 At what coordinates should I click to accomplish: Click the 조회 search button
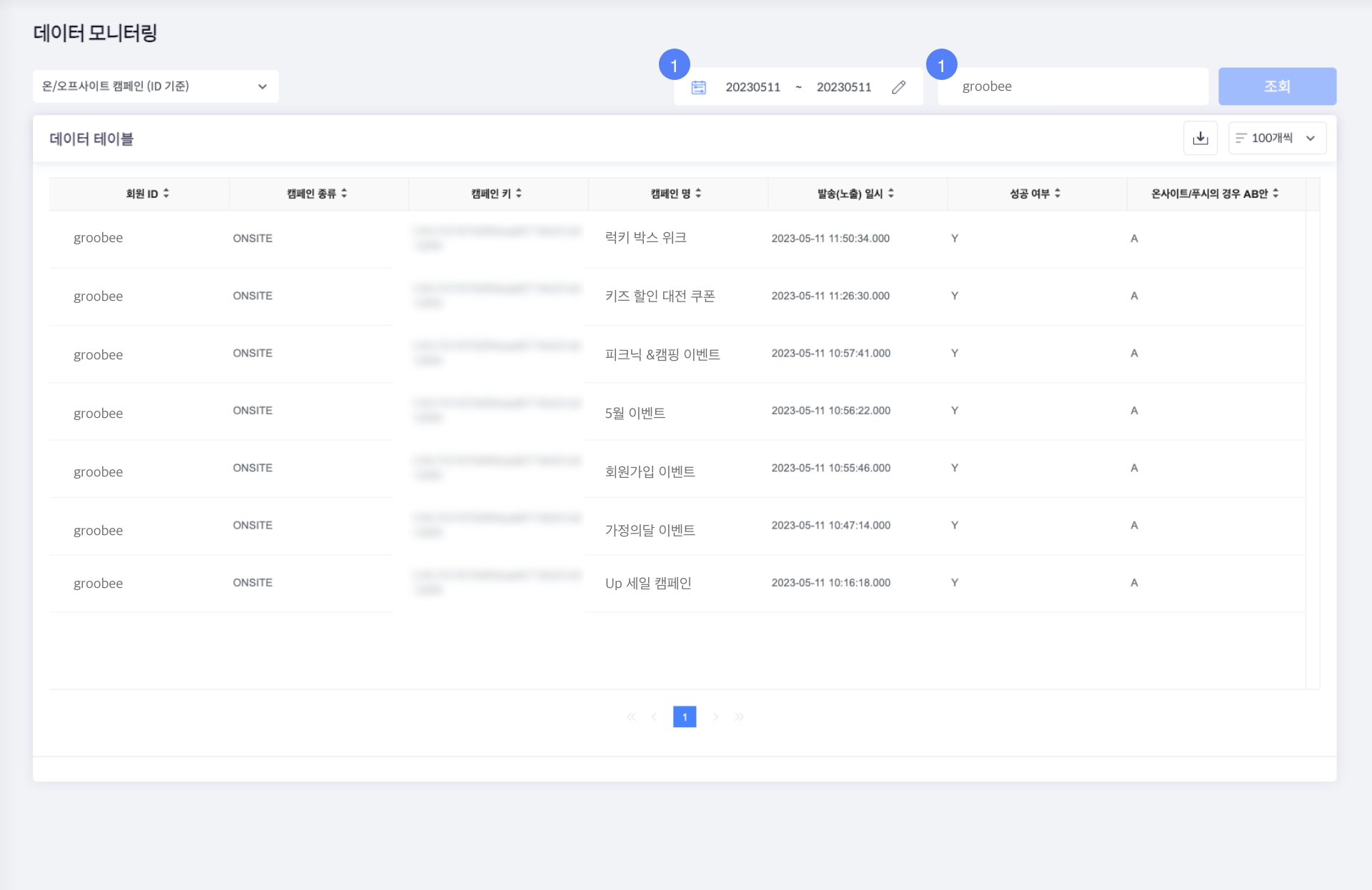pyautogui.click(x=1277, y=86)
